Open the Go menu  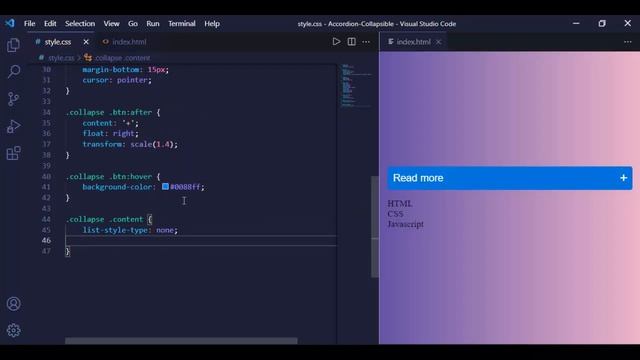pyautogui.click(x=133, y=24)
